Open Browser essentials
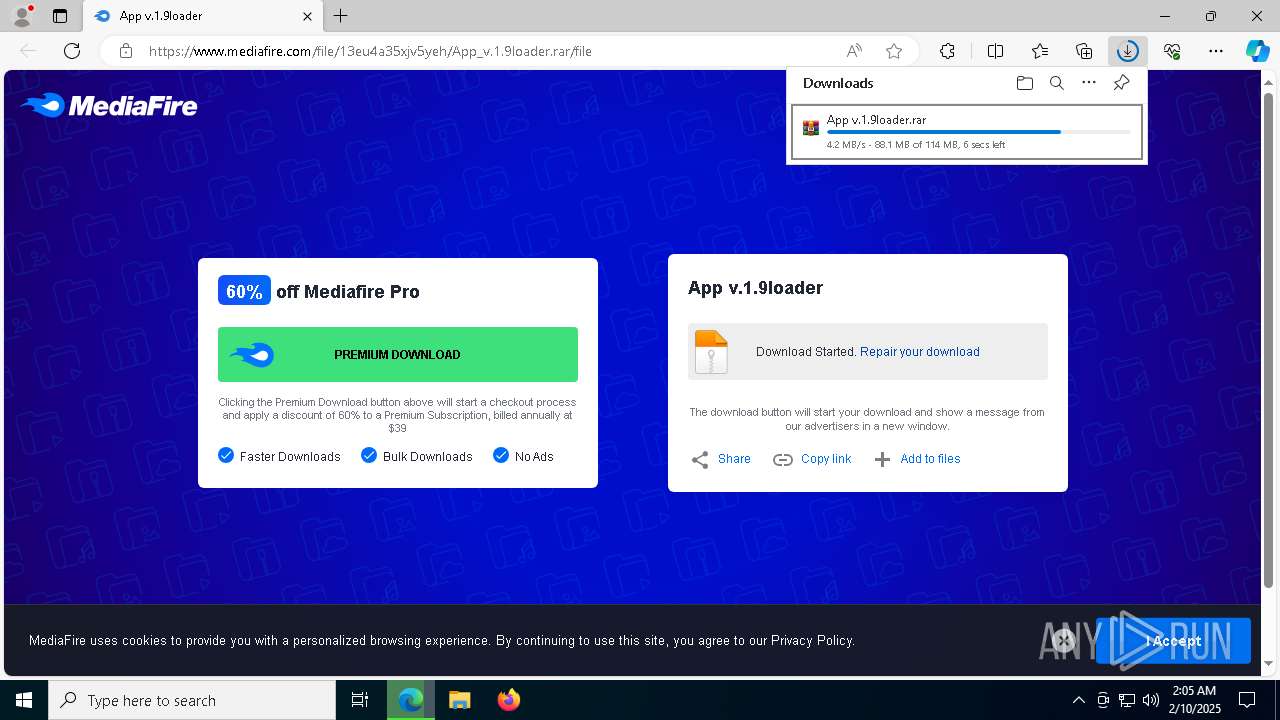Viewport: 1280px width, 720px height. [x=1172, y=51]
